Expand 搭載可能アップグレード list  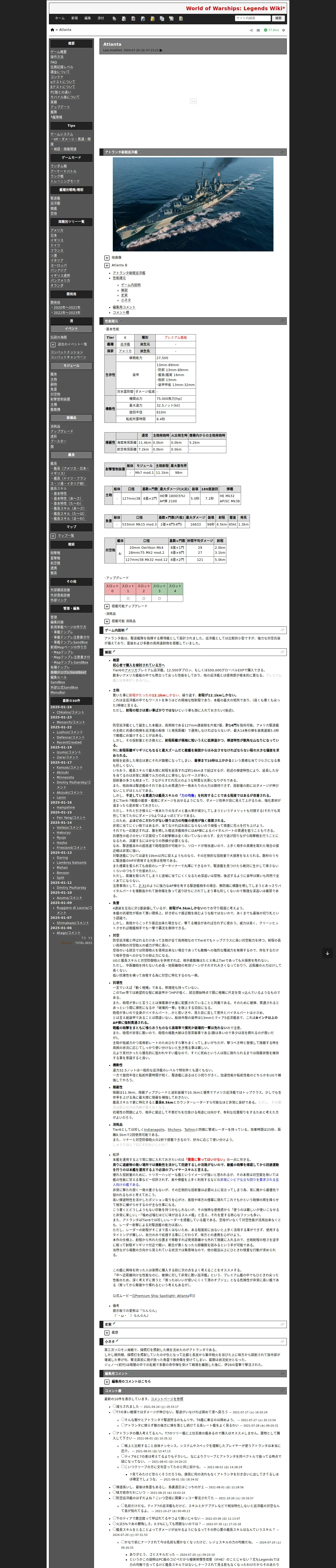point(107,606)
